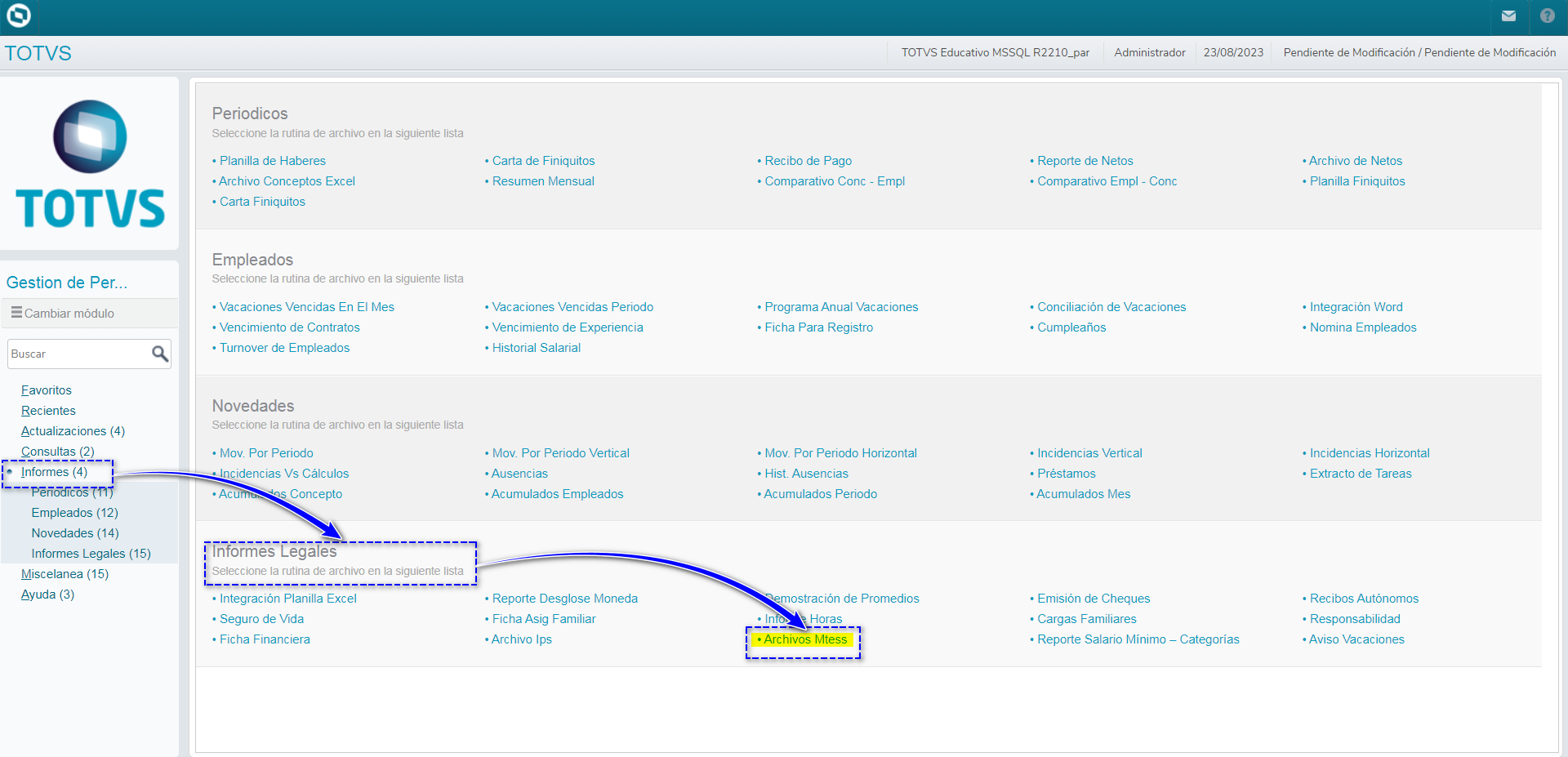Open the Planilla de Haberes link
Viewport: 1568px width, 757px height.
coord(272,161)
